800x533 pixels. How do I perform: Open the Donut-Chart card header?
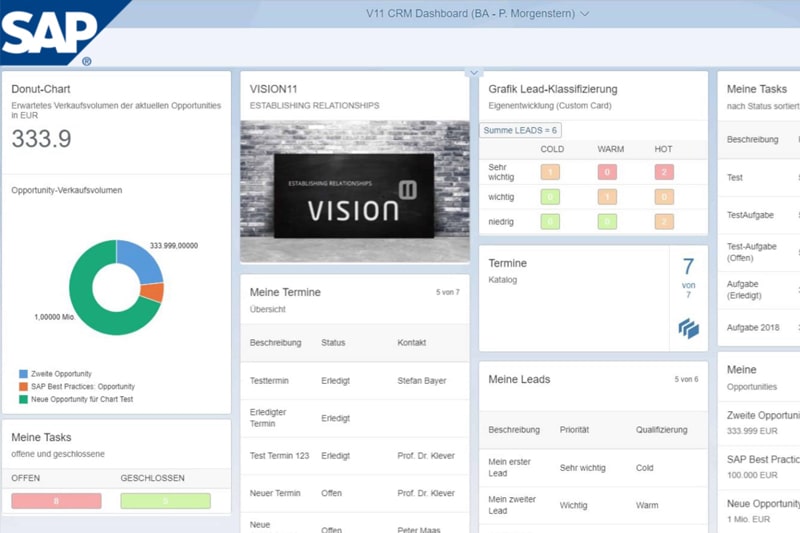(116, 101)
